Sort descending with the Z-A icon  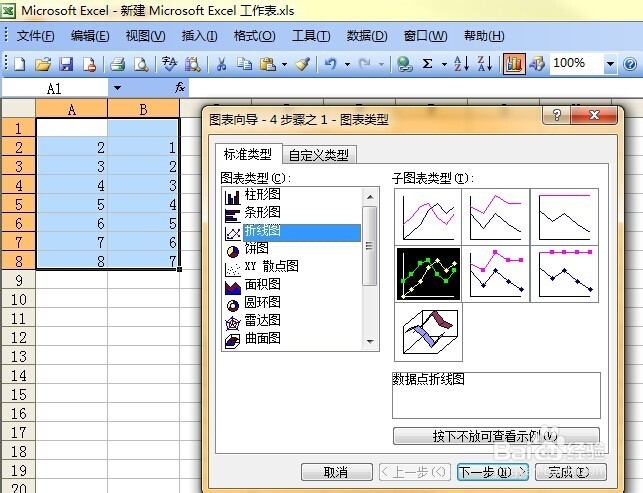click(x=485, y=64)
